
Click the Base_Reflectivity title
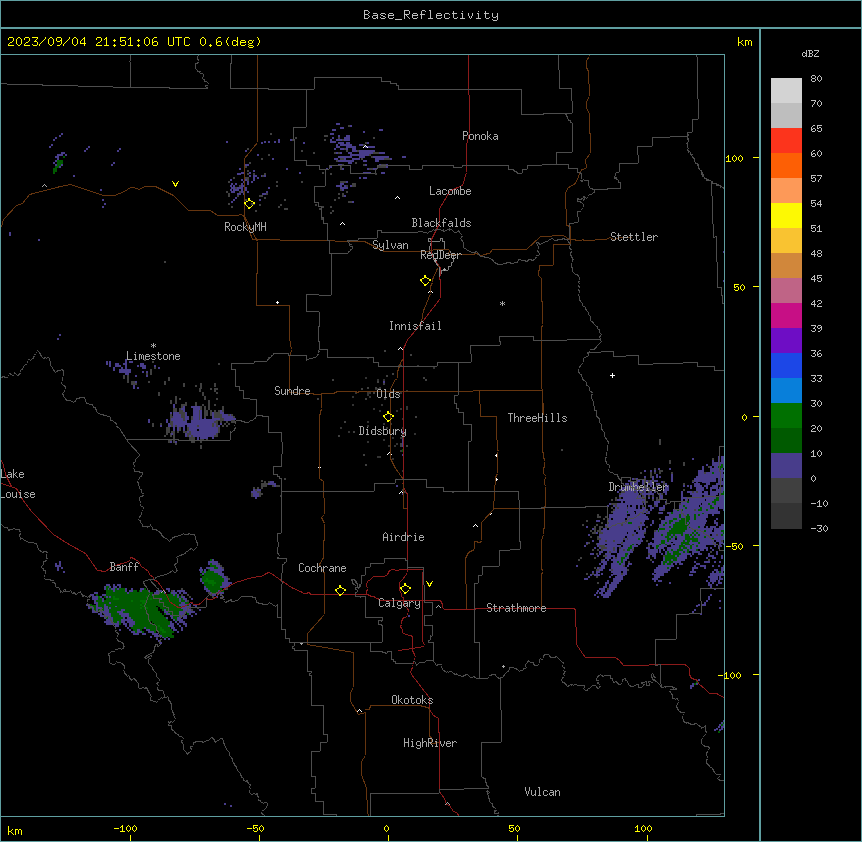[431, 15]
